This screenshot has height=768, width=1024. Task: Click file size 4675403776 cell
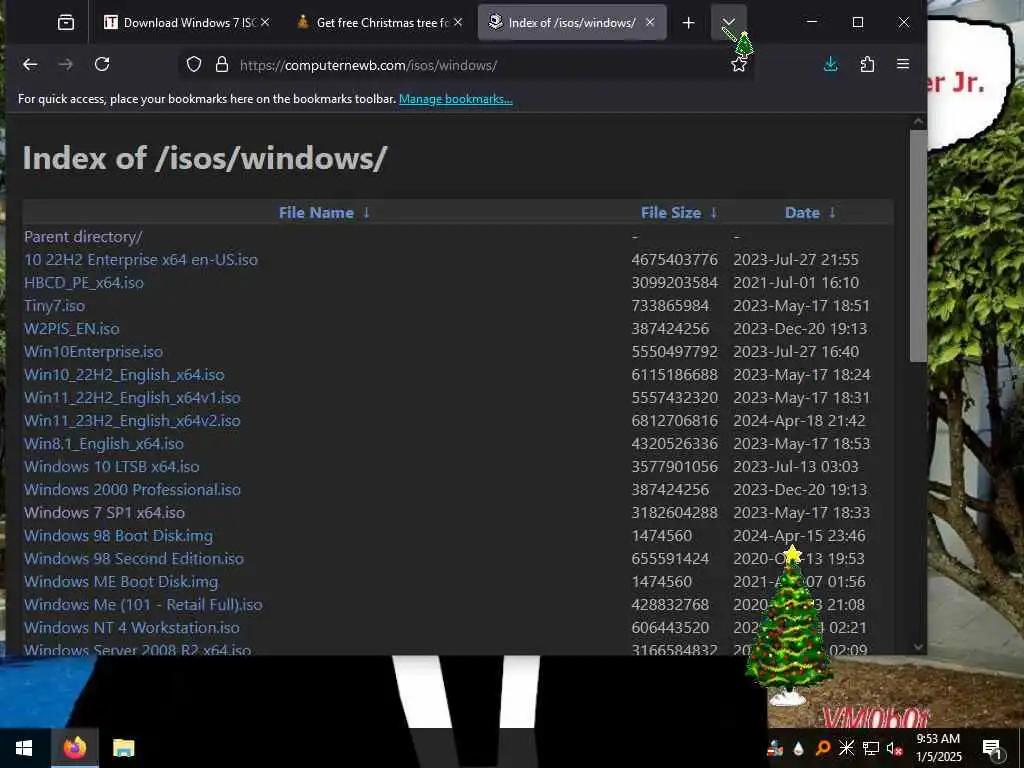675,259
